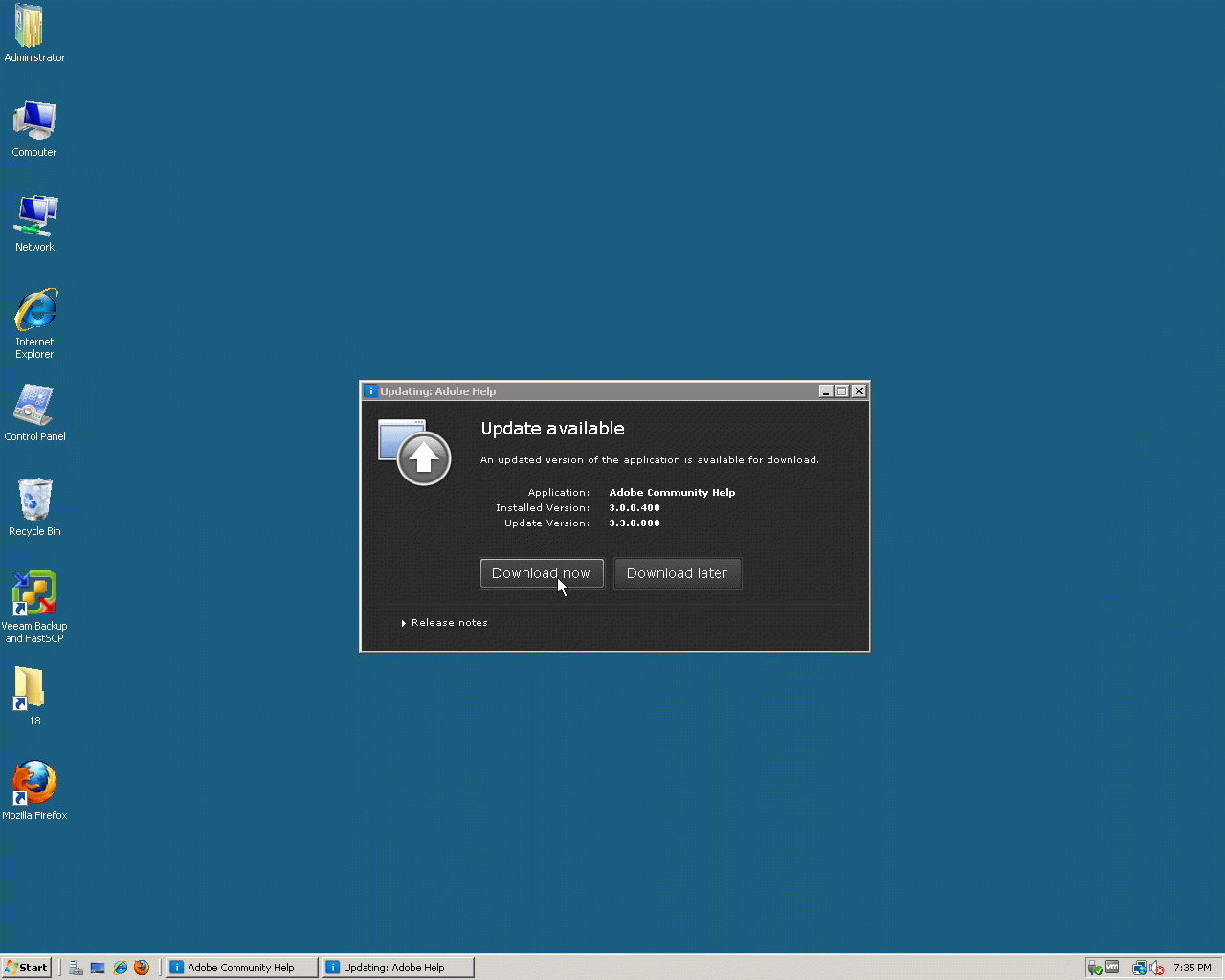
Task: Click the 'Update available' heading
Action: (553, 429)
